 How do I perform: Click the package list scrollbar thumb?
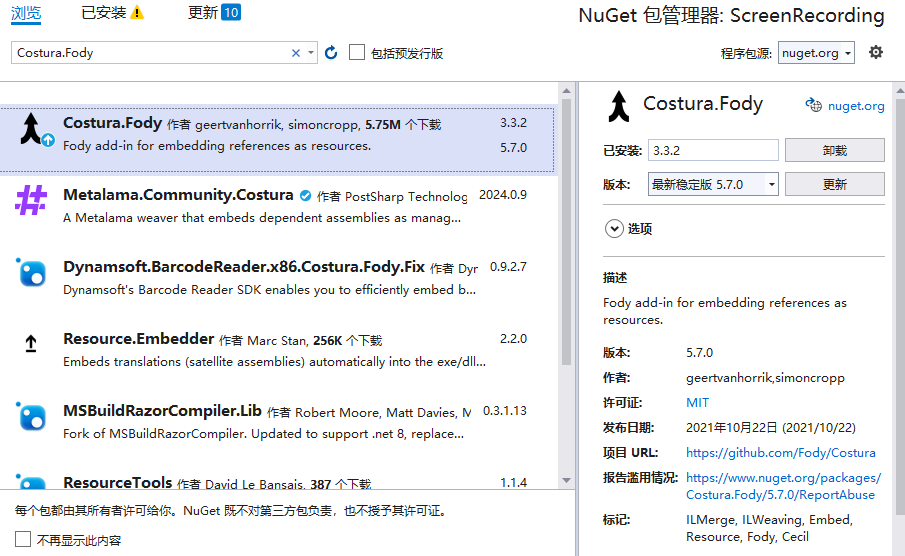566,231
